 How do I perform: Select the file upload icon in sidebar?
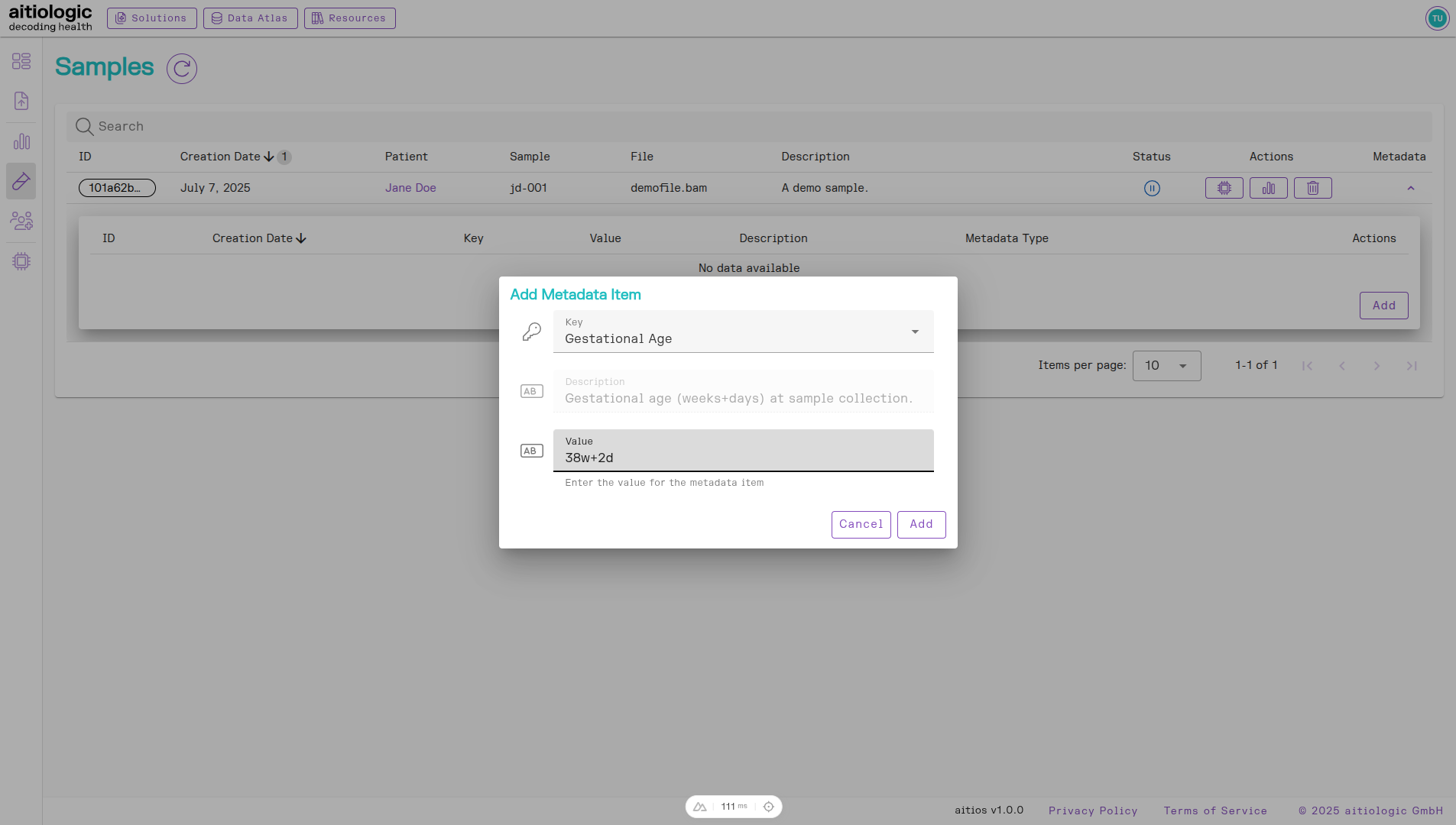tap(21, 101)
